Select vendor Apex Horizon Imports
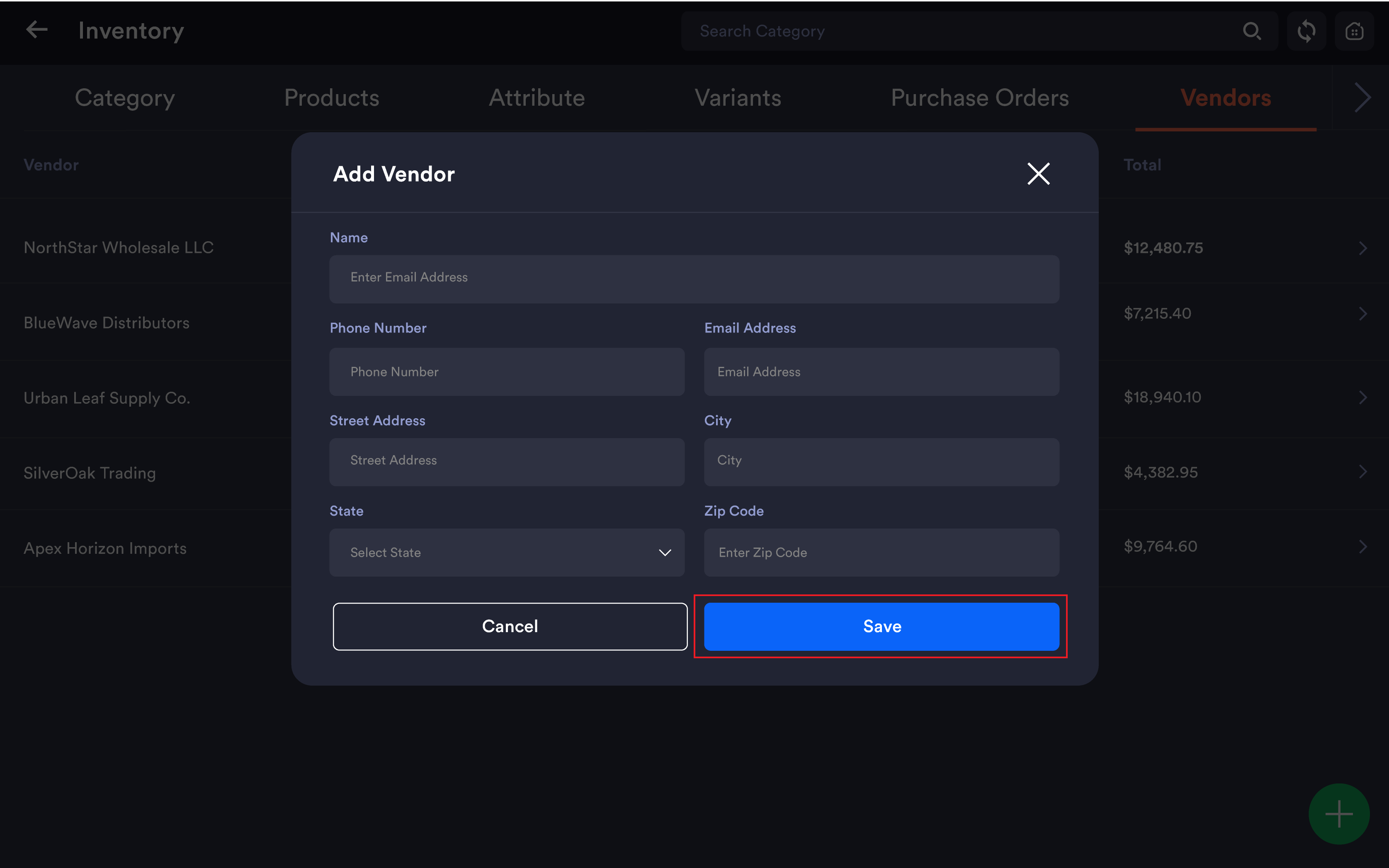 (x=105, y=548)
